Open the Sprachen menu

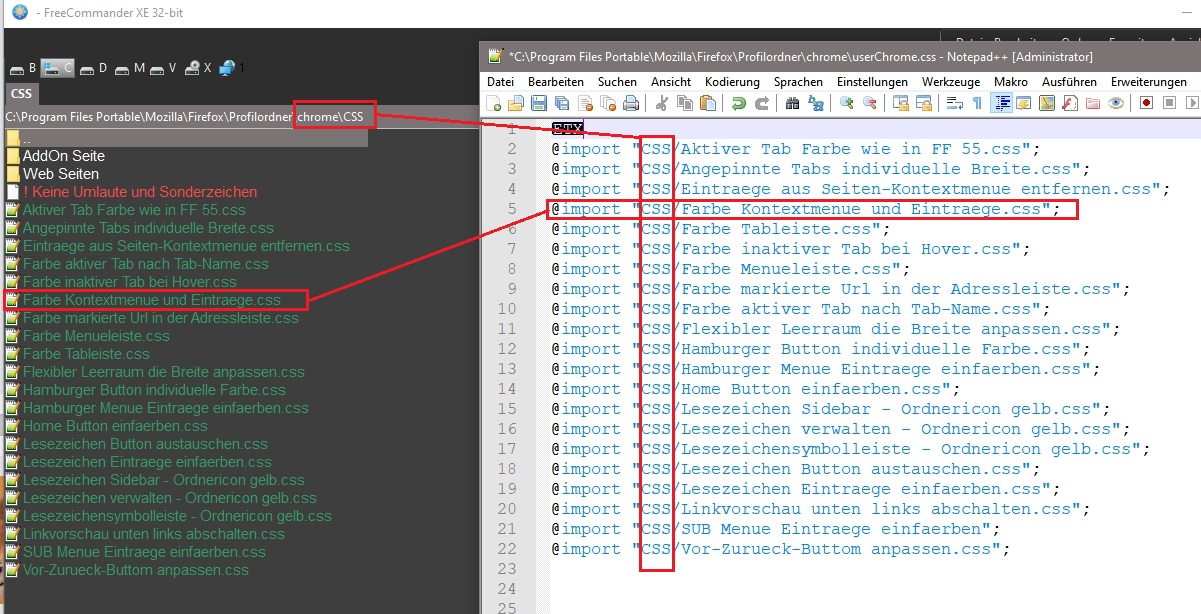click(x=798, y=81)
